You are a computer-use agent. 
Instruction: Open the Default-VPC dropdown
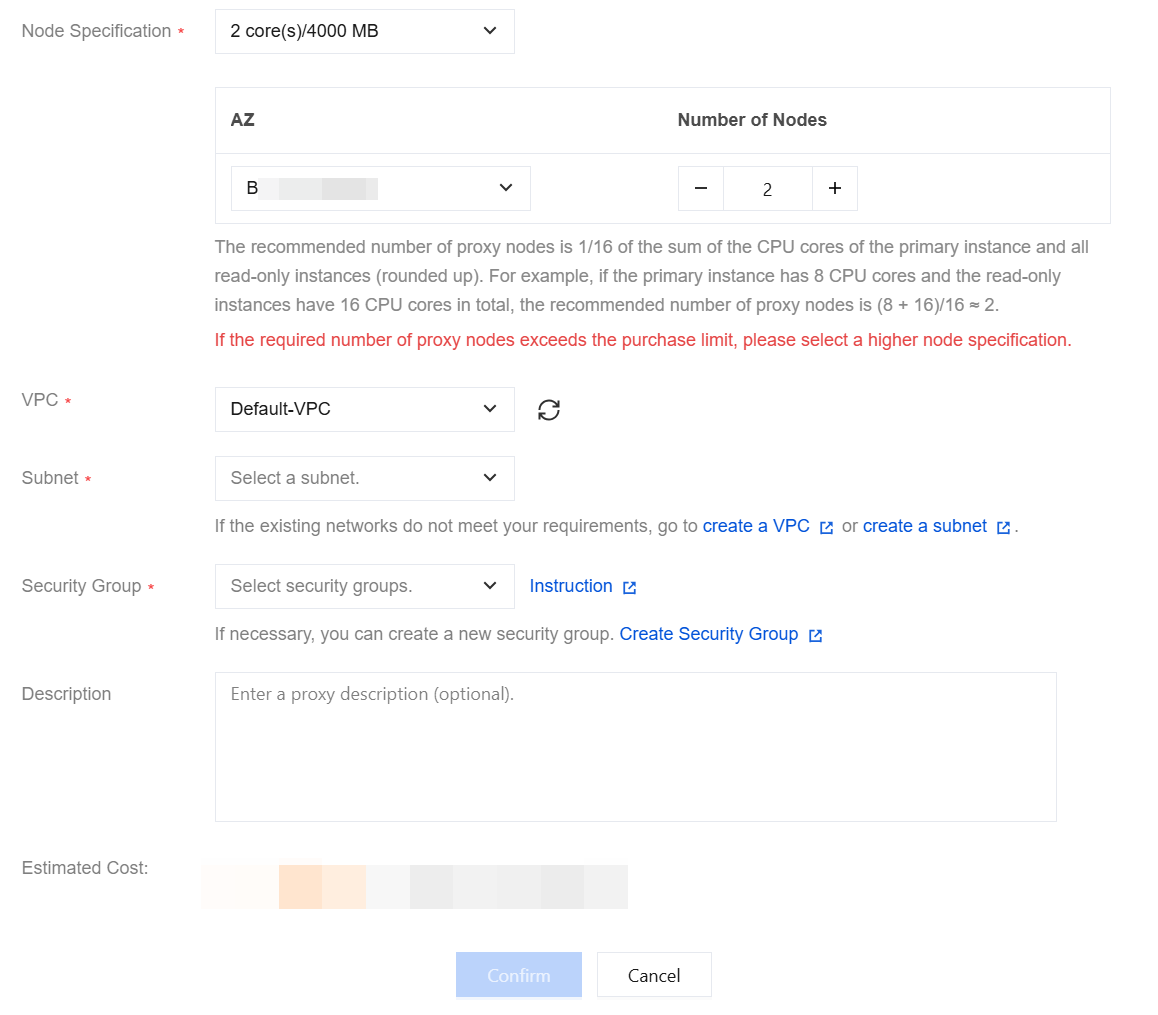[x=365, y=409]
